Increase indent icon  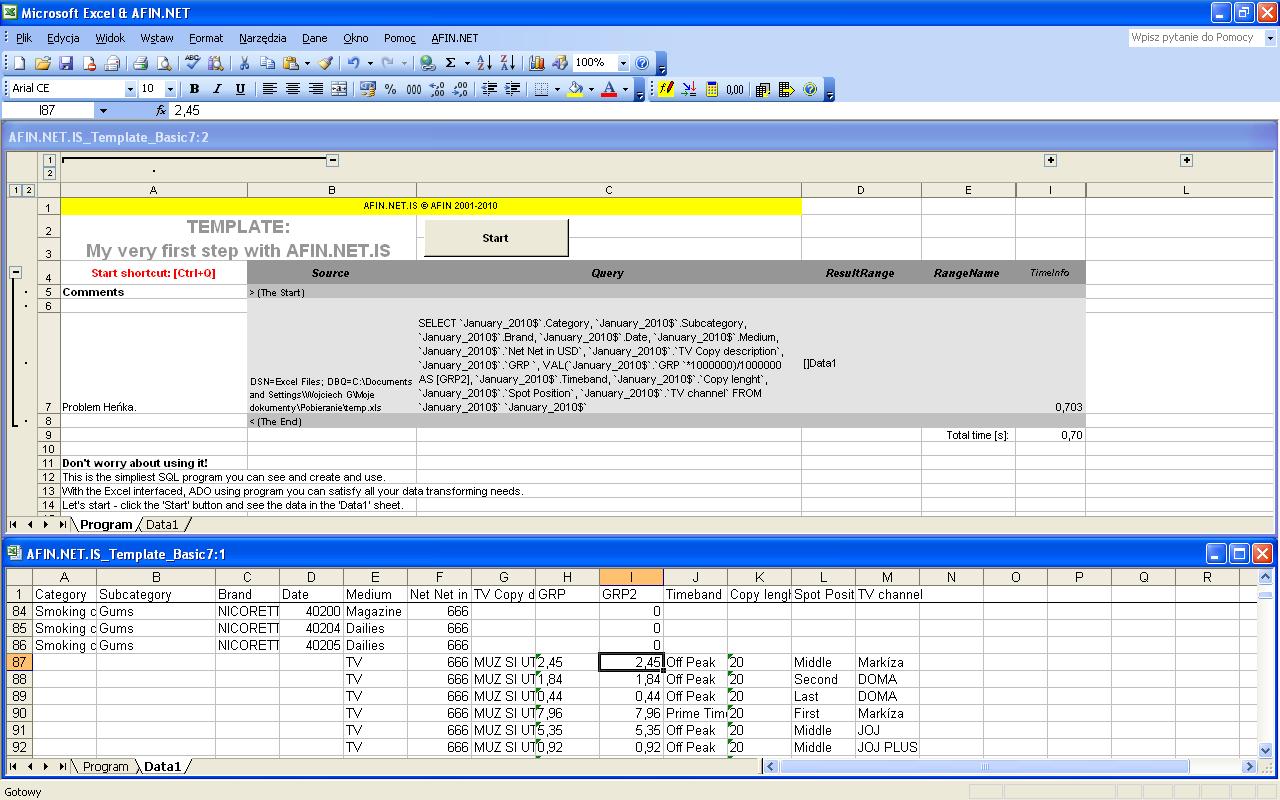coord(512,89)
